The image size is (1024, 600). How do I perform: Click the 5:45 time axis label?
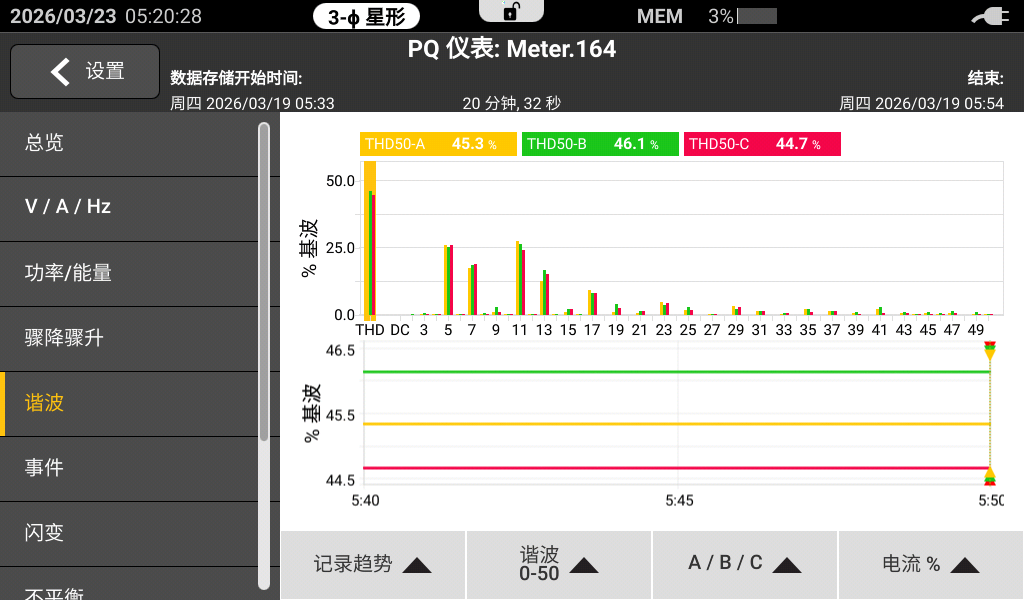coord(679,501)
